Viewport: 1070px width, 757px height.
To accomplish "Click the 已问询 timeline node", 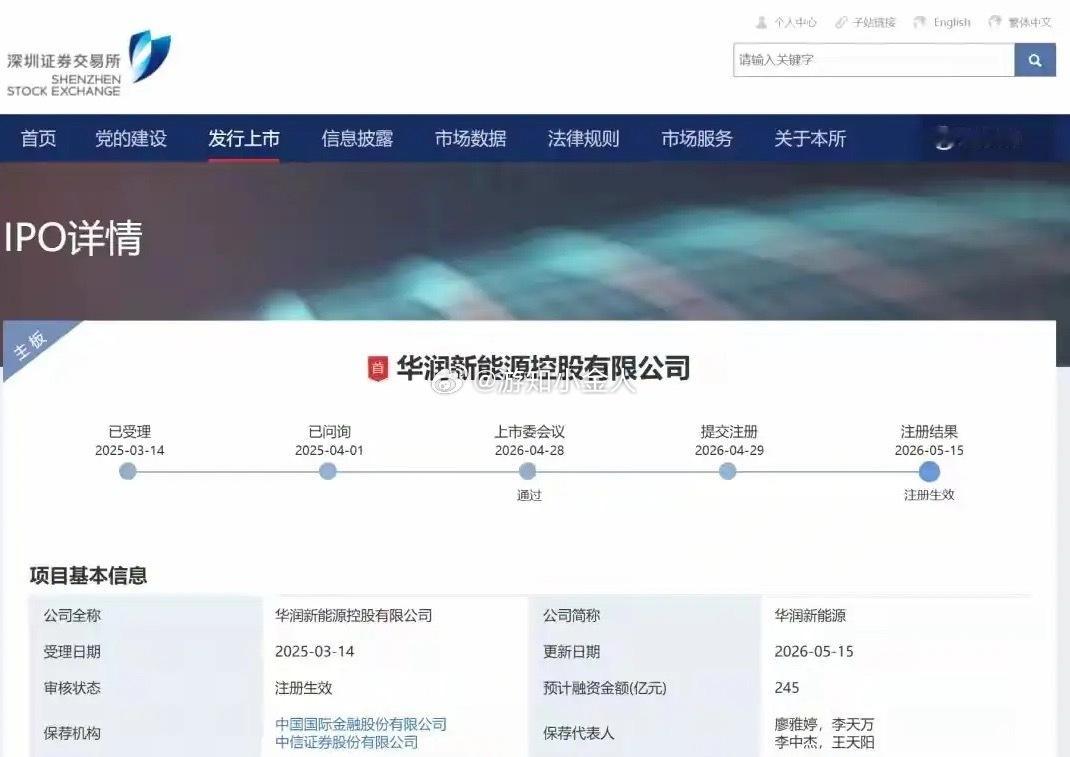I will (x=328, y=471).
